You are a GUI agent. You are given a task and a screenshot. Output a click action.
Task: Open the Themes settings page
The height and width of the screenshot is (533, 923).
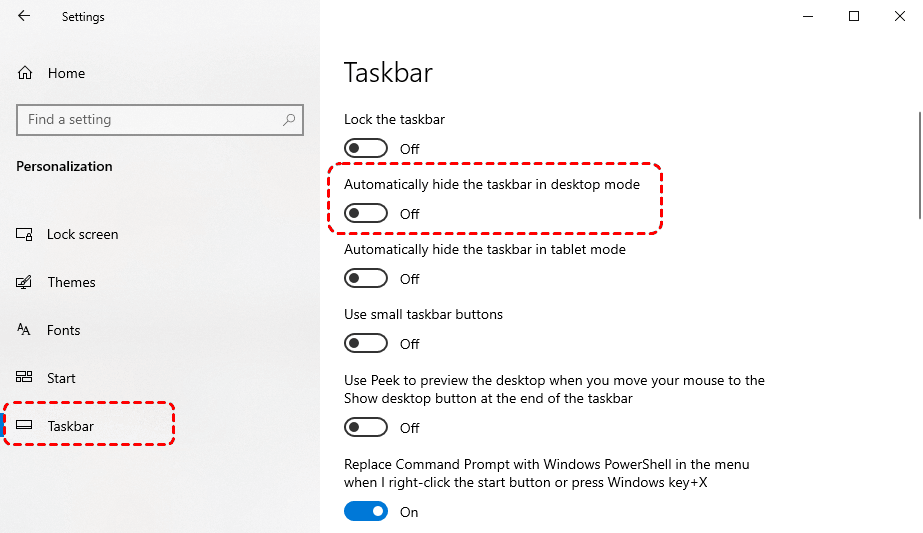pyautogui.click(x=71, y=282)
